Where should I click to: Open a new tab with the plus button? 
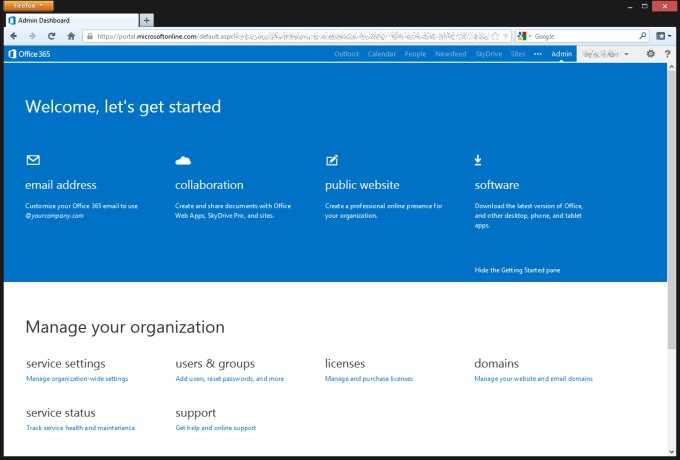(147, 20)
